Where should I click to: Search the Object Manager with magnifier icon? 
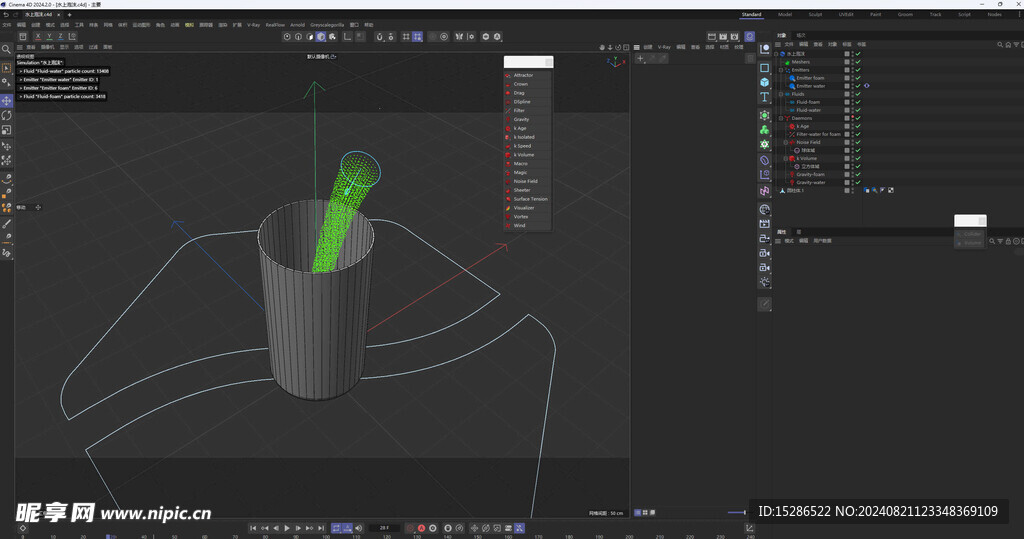tap(1000, 44)
